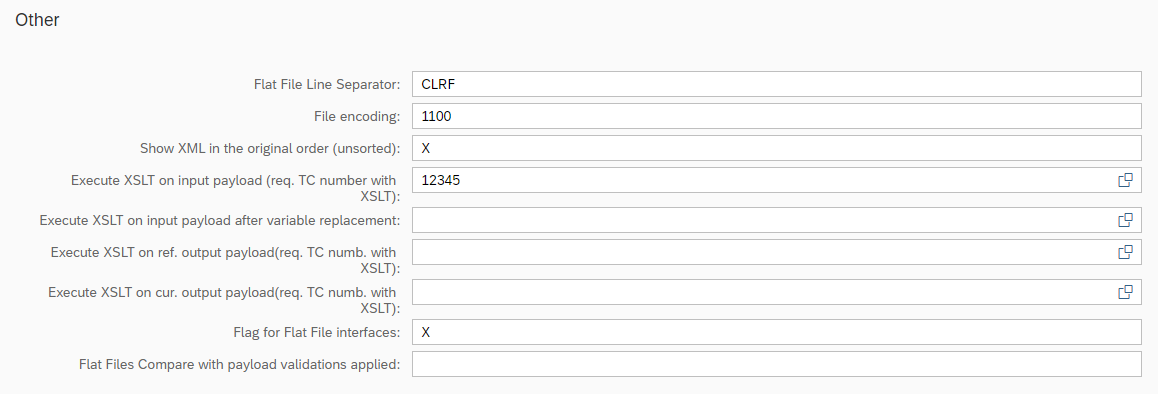Viewport: 1158px width, 394px height.
Task: Click the Flat File Line Separator label
Action: [x=327, y=84]
